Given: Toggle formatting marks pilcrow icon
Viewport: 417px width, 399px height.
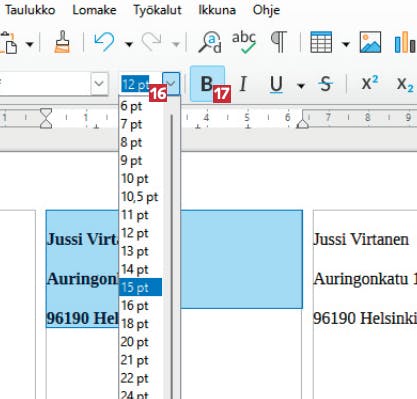Looking at the screenshot, I should (278, 42).
